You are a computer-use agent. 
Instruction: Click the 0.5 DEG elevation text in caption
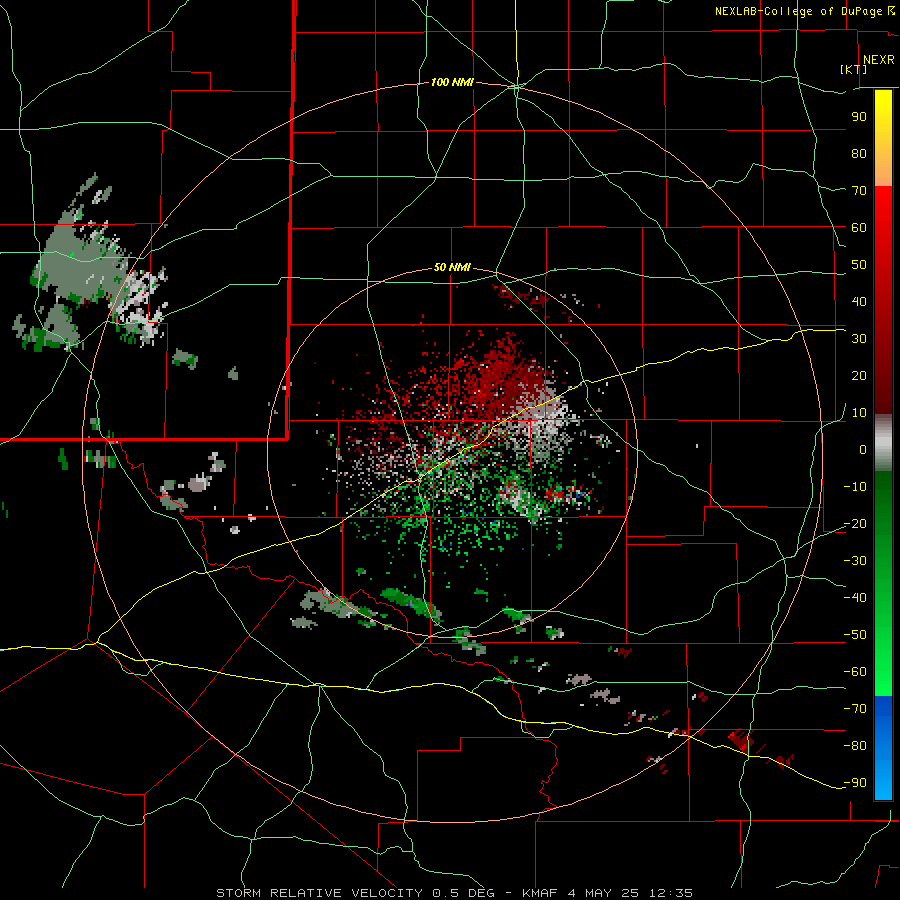coord(464,893)
